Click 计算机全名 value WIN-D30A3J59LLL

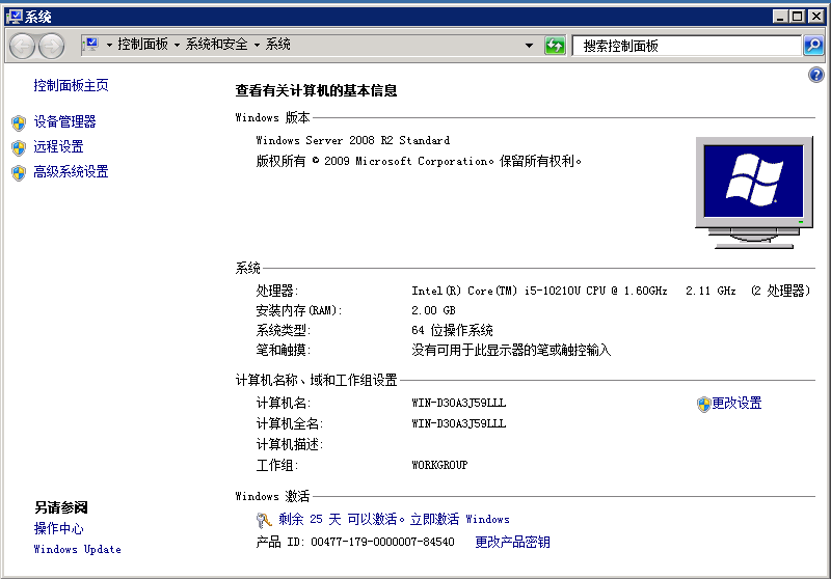click(459, 424)
